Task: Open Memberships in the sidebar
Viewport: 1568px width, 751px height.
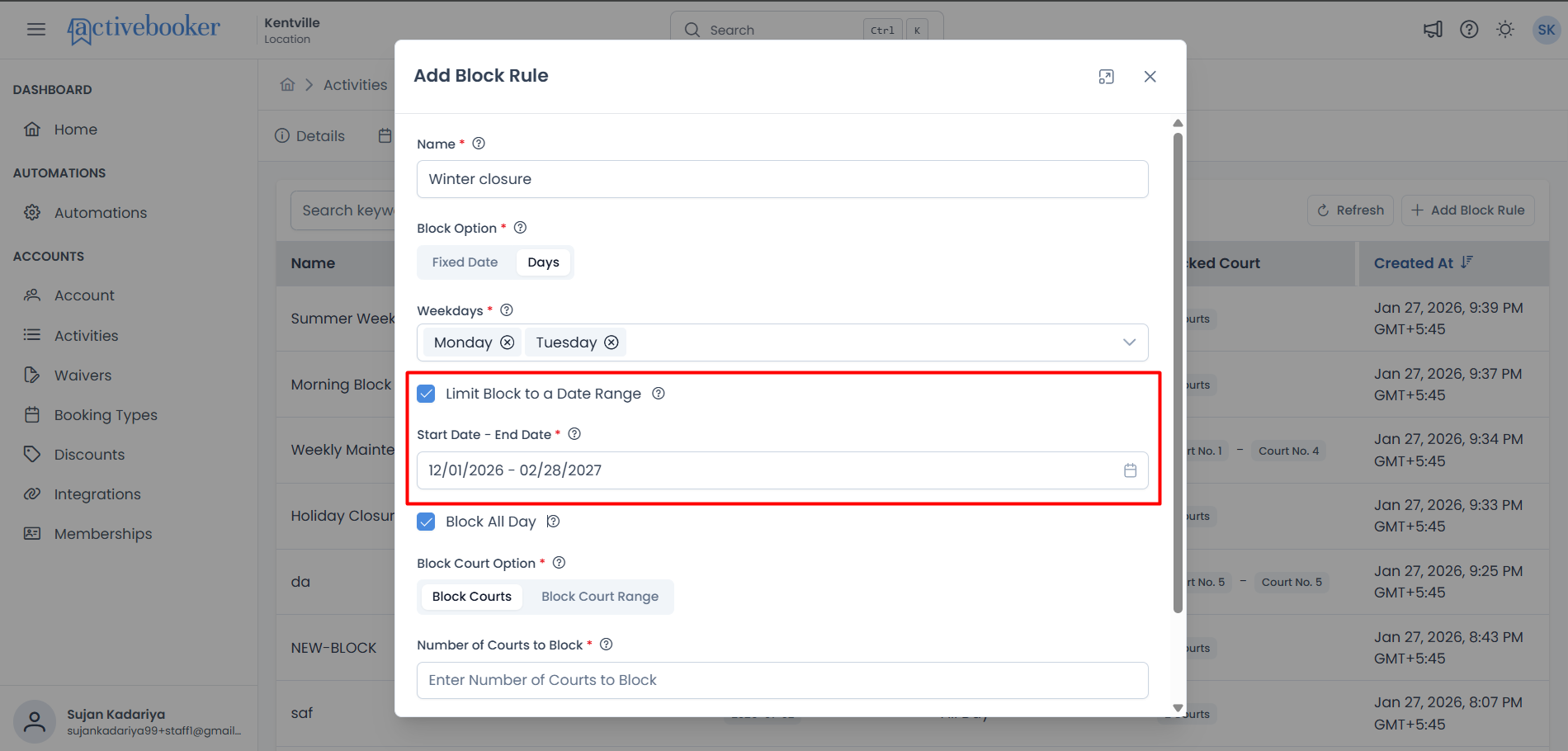Action: (x=103, y=534)
